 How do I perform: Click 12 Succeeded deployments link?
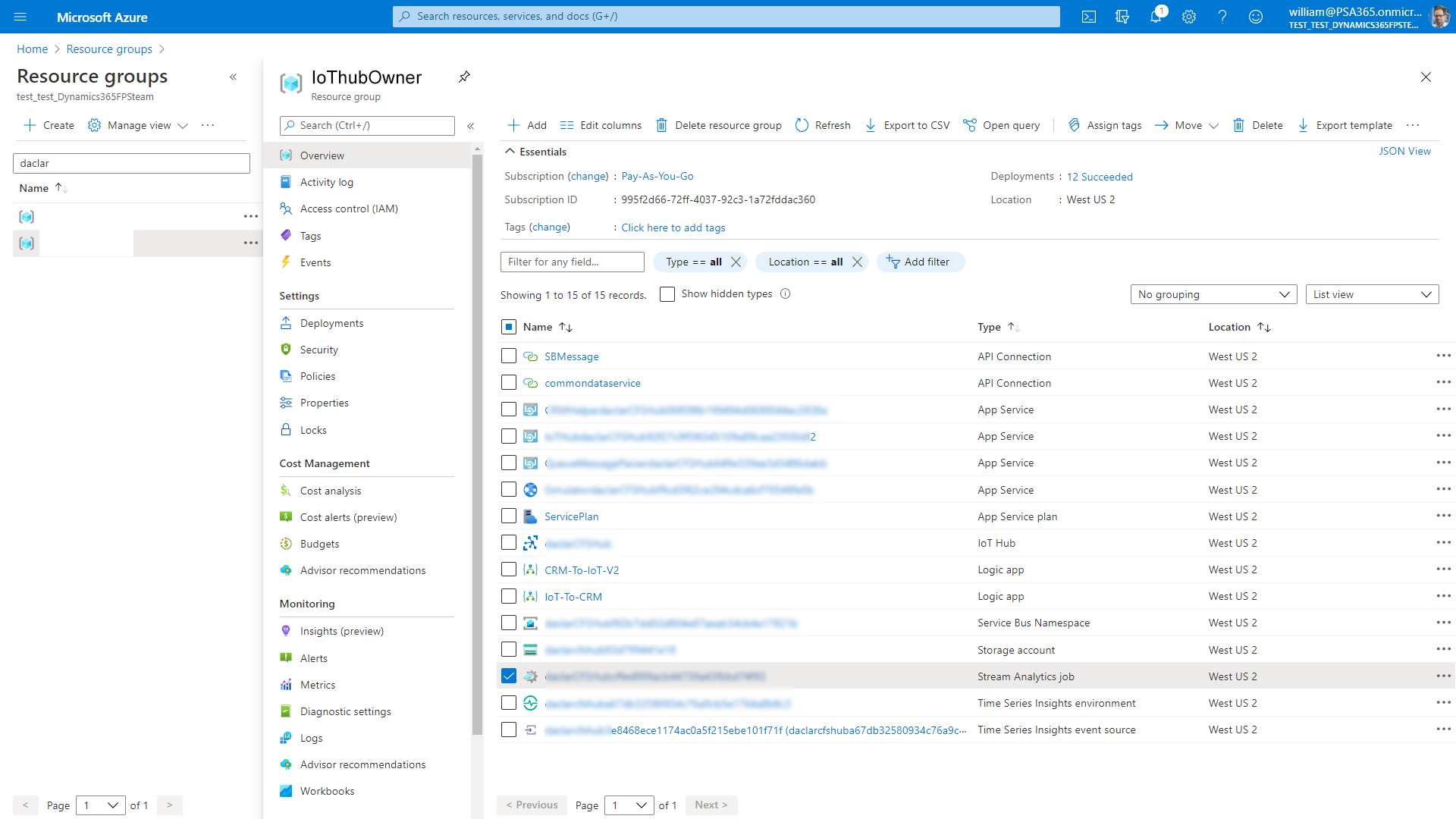(x=1099, y=176)
